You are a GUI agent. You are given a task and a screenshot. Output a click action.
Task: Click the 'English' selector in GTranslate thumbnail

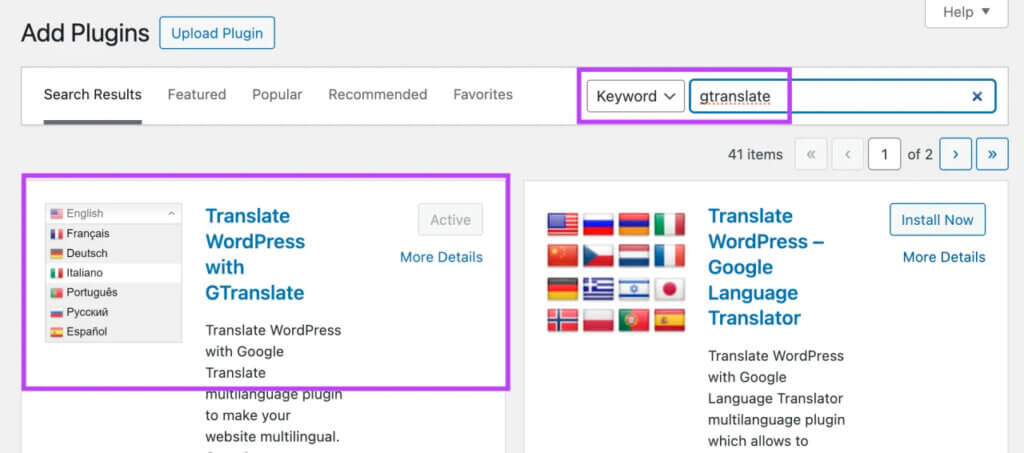point(114,213)
